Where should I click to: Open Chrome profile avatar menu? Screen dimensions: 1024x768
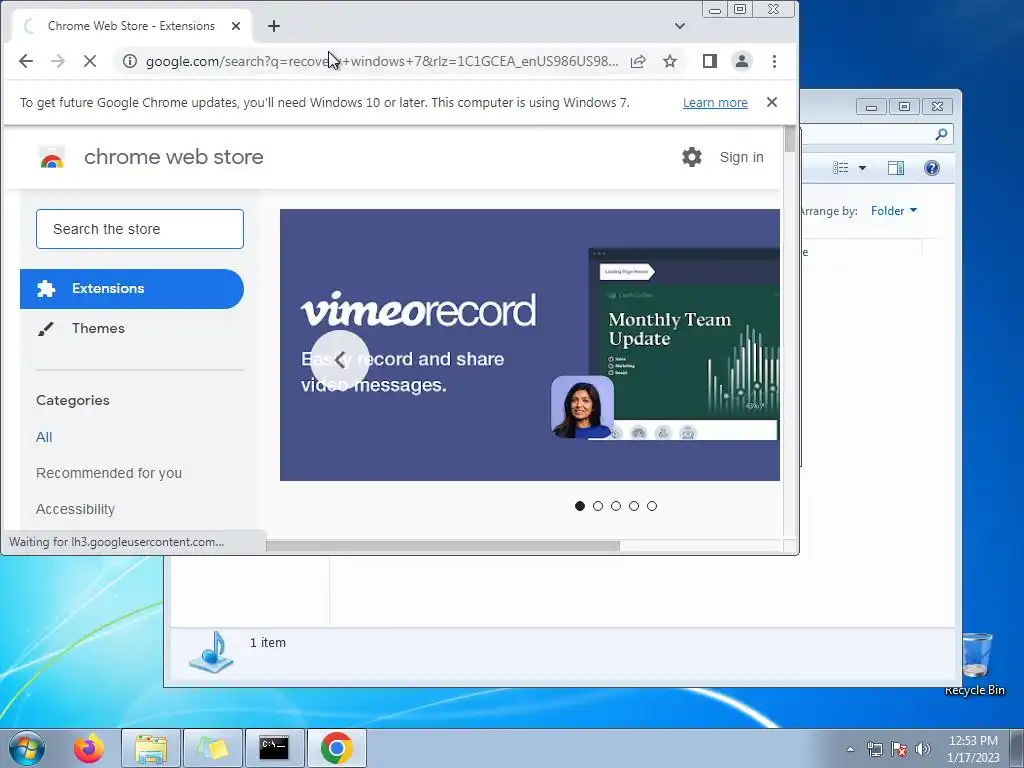coord(742,61)
